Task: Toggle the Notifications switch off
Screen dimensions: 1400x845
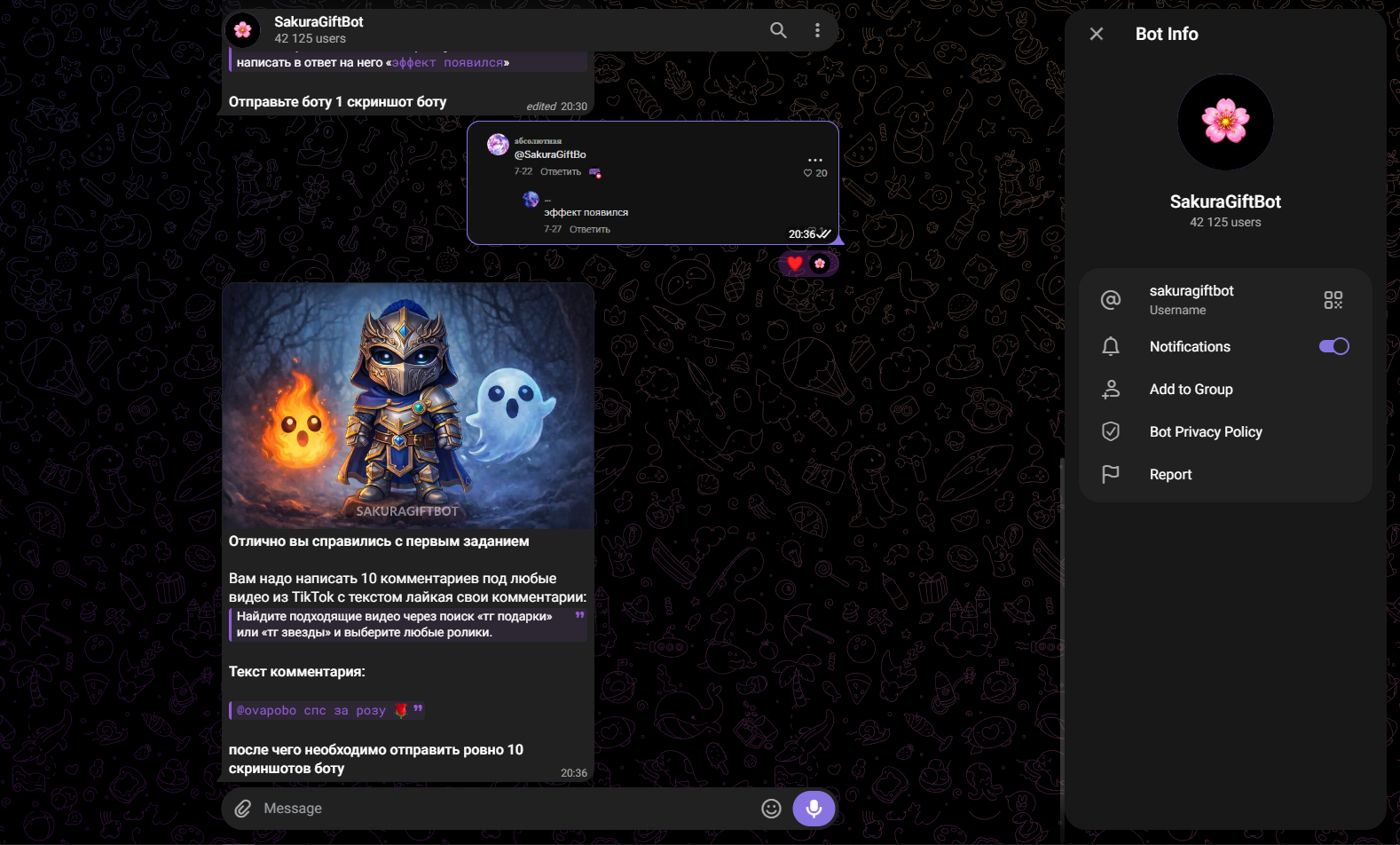Action: (1333, 346)
